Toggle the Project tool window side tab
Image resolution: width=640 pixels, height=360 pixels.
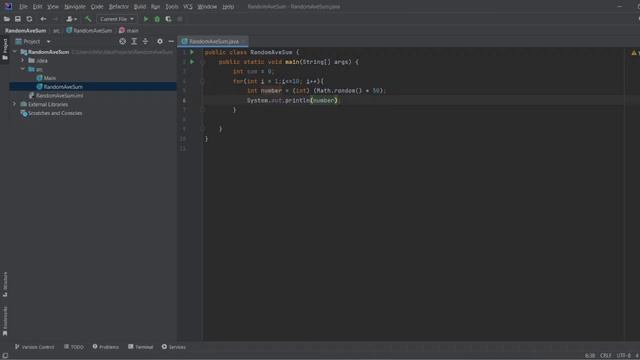pos(5,49)
